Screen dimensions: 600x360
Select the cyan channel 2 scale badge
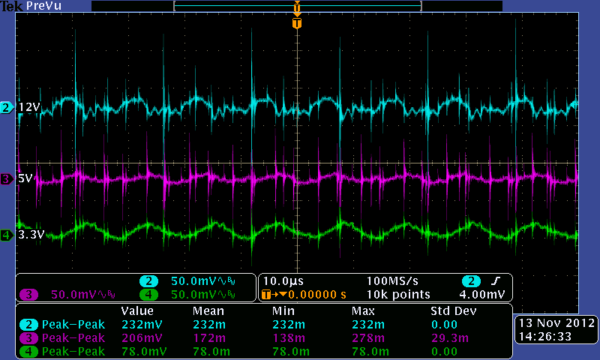point(149,282)
